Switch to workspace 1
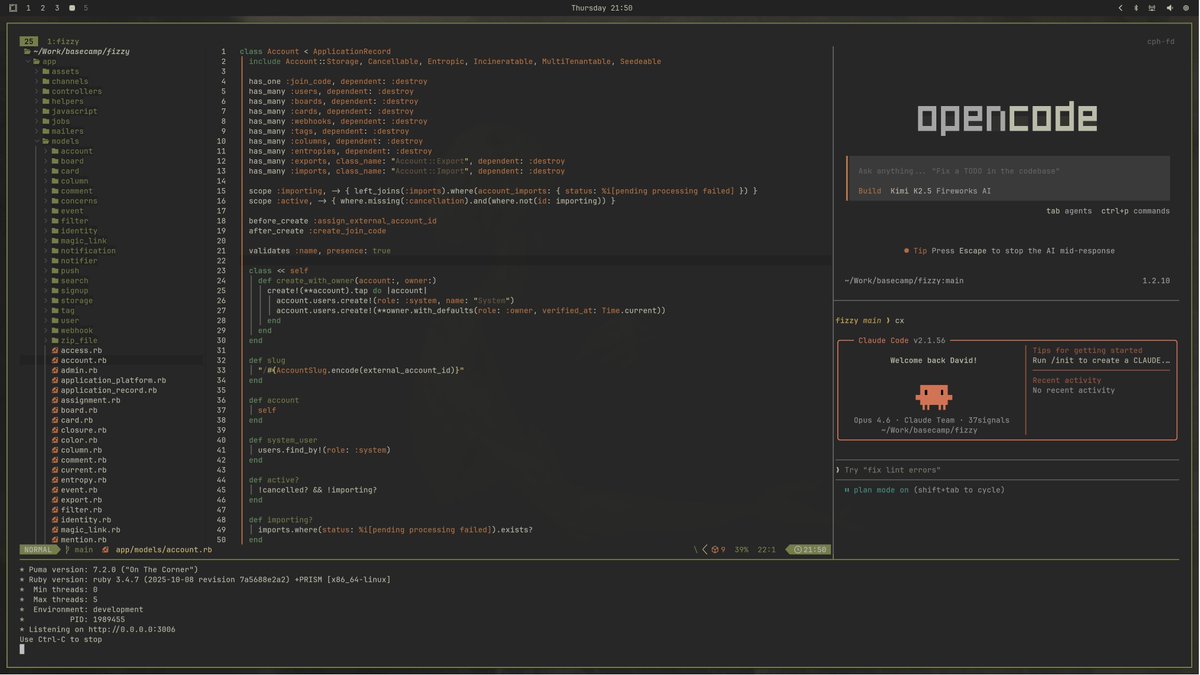The image size is (1200, 675). coord(28,8)
